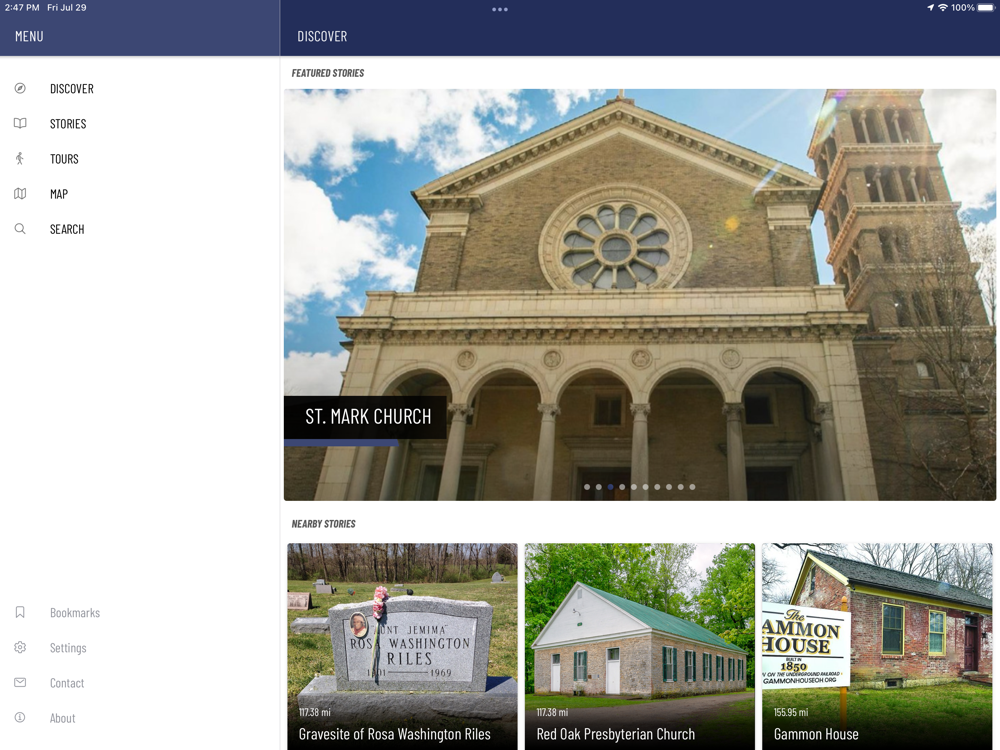This screenshot has width=1000, height=750.
Task: Open the Red Oak Presbyterian Church card
Action: 640,646
